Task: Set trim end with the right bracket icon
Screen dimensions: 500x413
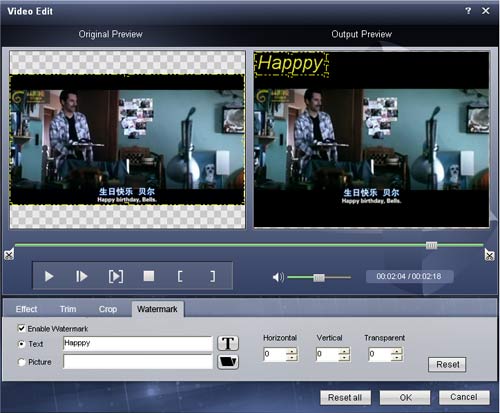Action: [212, 276]
